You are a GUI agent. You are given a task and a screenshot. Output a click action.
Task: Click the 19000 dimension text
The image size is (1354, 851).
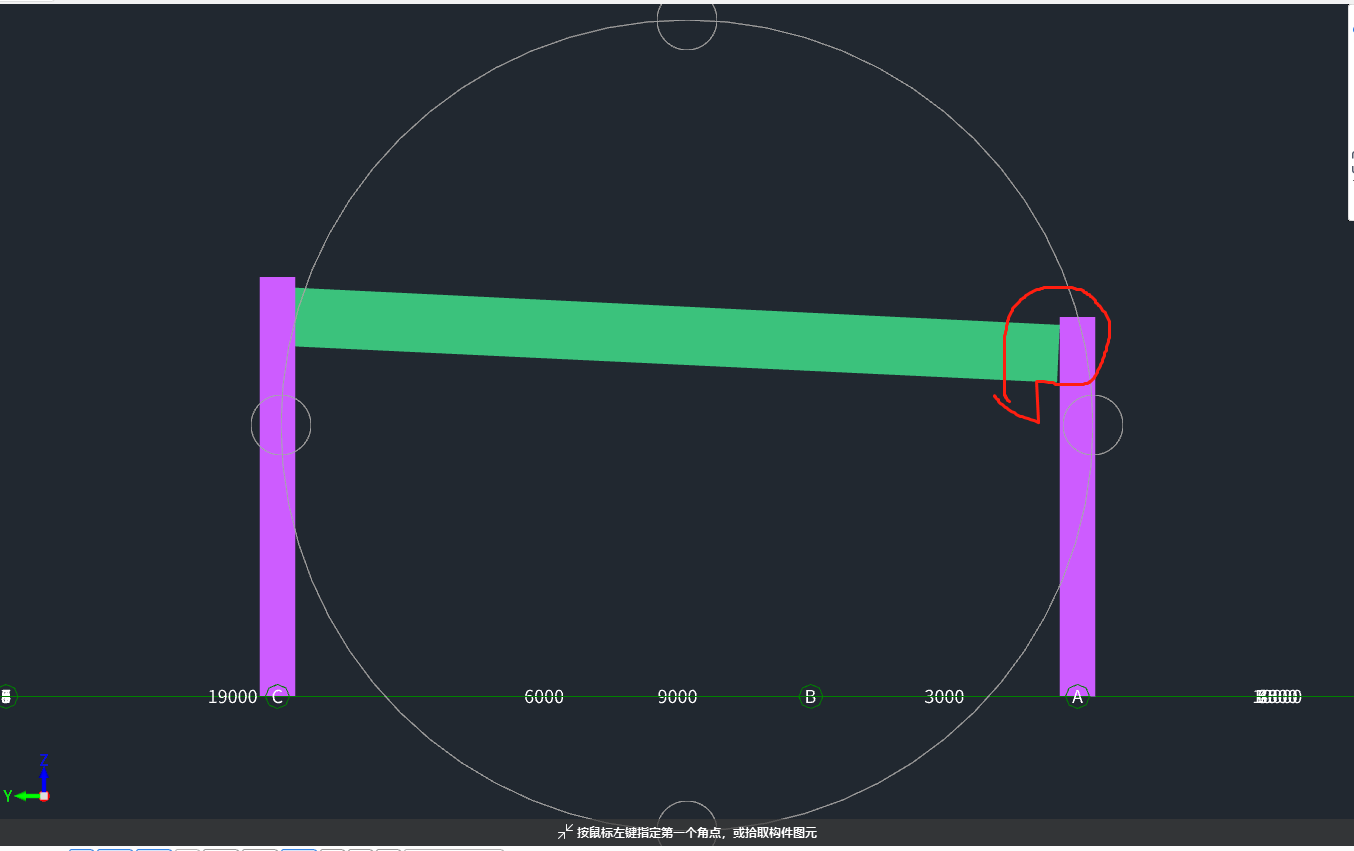232,697
